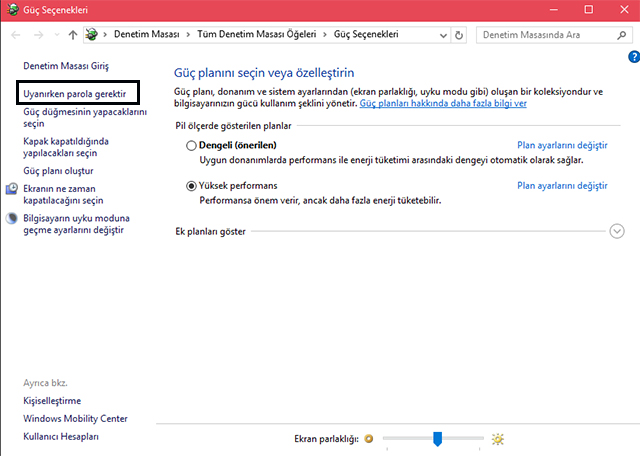Select the Yüksek performans power plan

[191, 186]
